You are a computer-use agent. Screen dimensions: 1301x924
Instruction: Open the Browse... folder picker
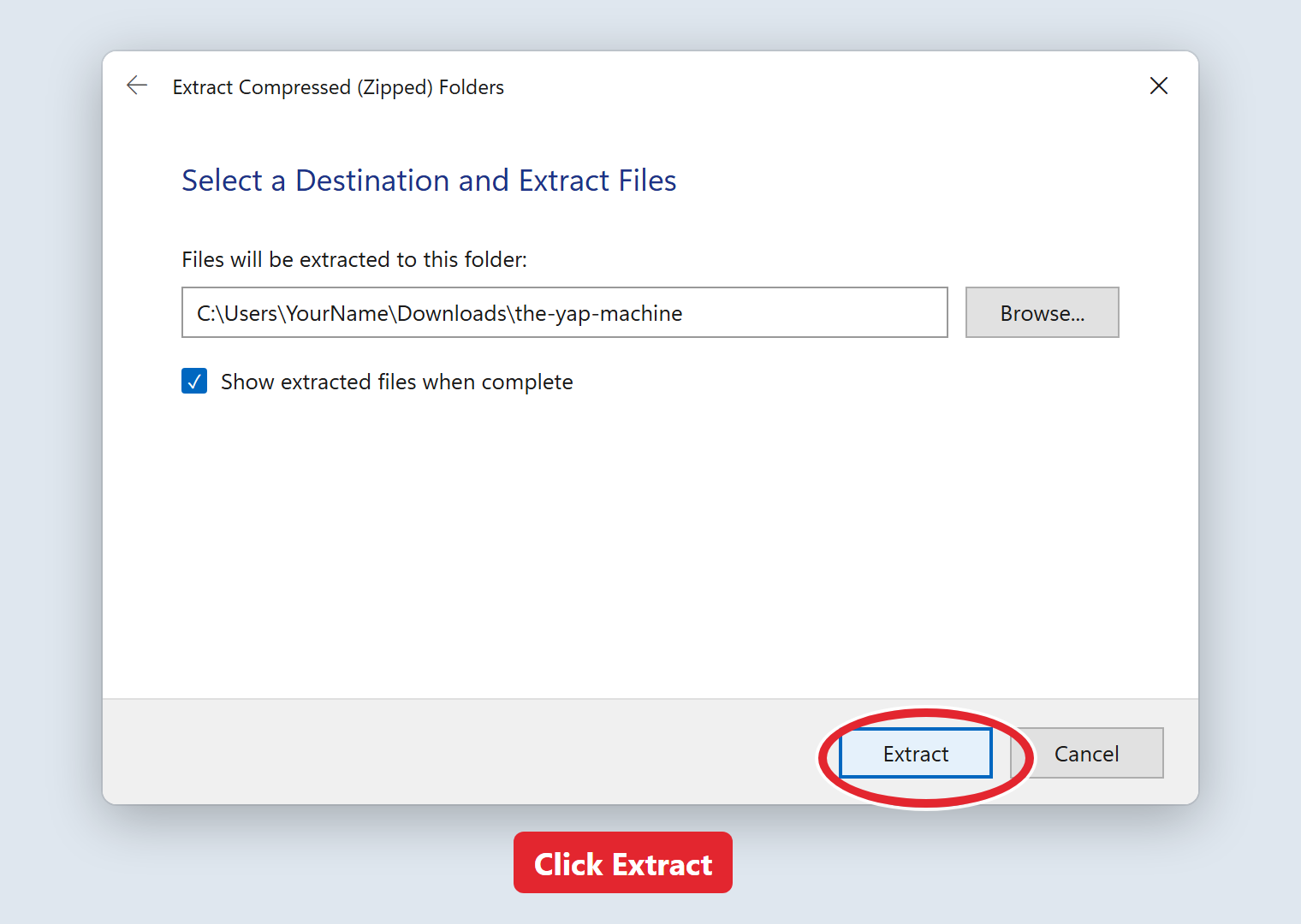(x=1043, y=312)
